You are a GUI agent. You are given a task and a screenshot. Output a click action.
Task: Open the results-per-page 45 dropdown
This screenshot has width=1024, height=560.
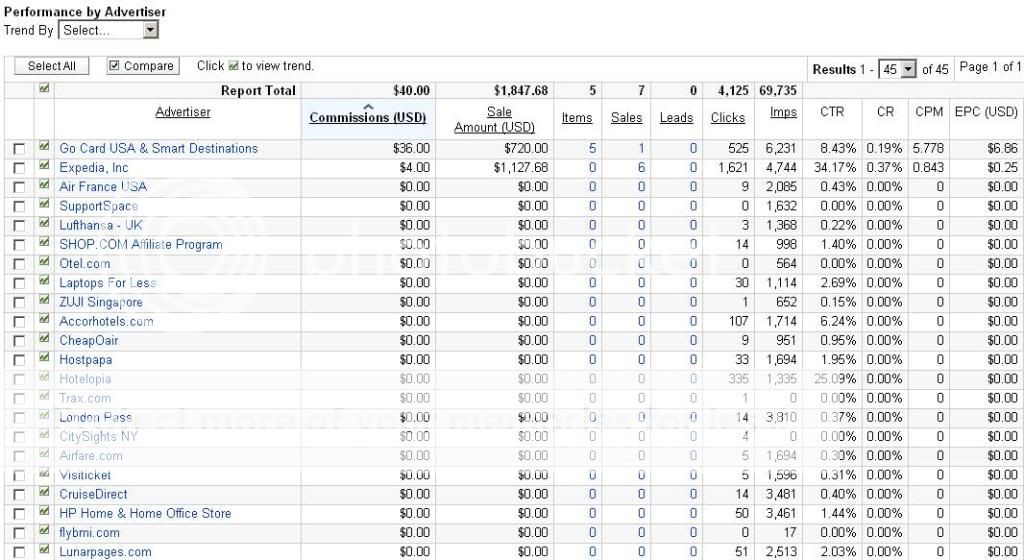point(897,69)
